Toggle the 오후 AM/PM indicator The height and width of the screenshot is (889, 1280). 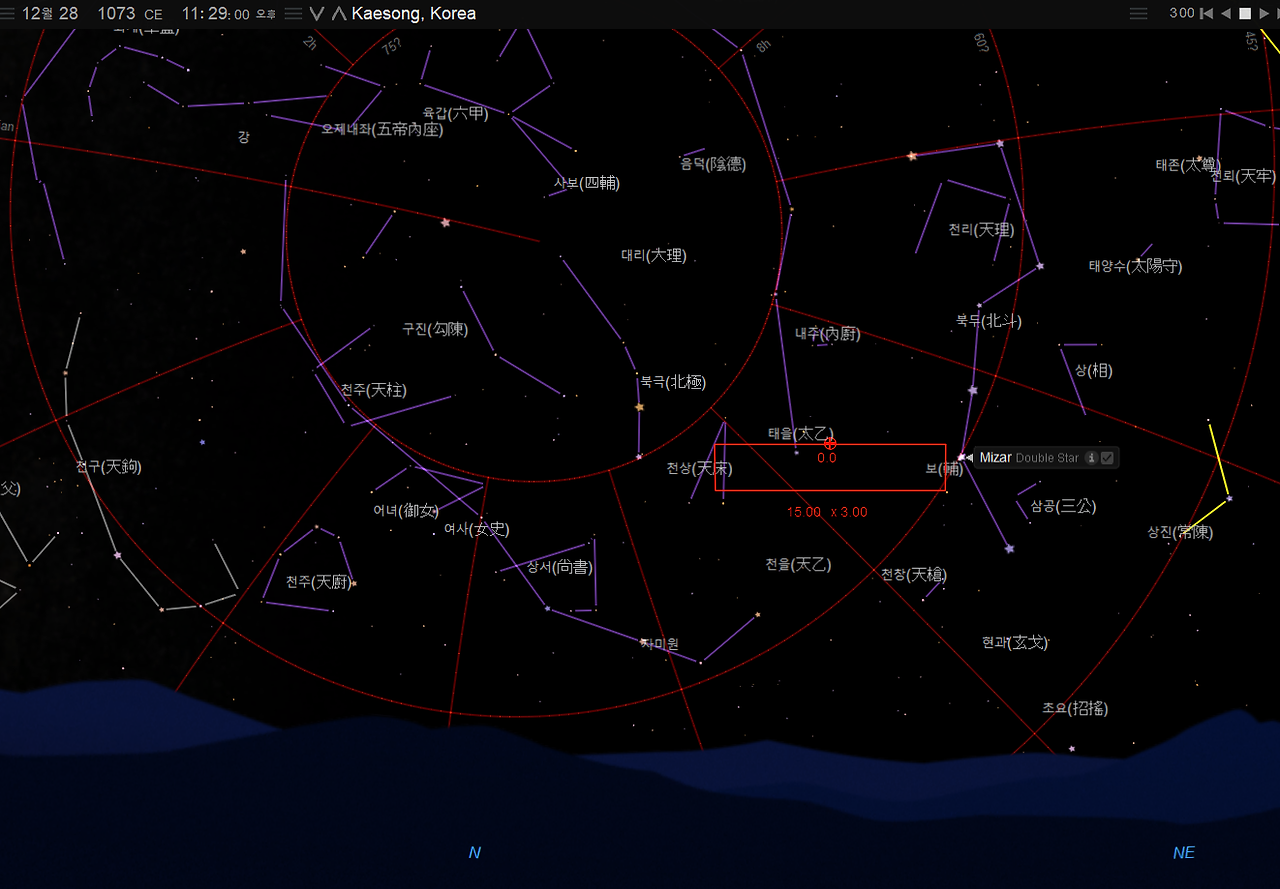pos(266,14)
